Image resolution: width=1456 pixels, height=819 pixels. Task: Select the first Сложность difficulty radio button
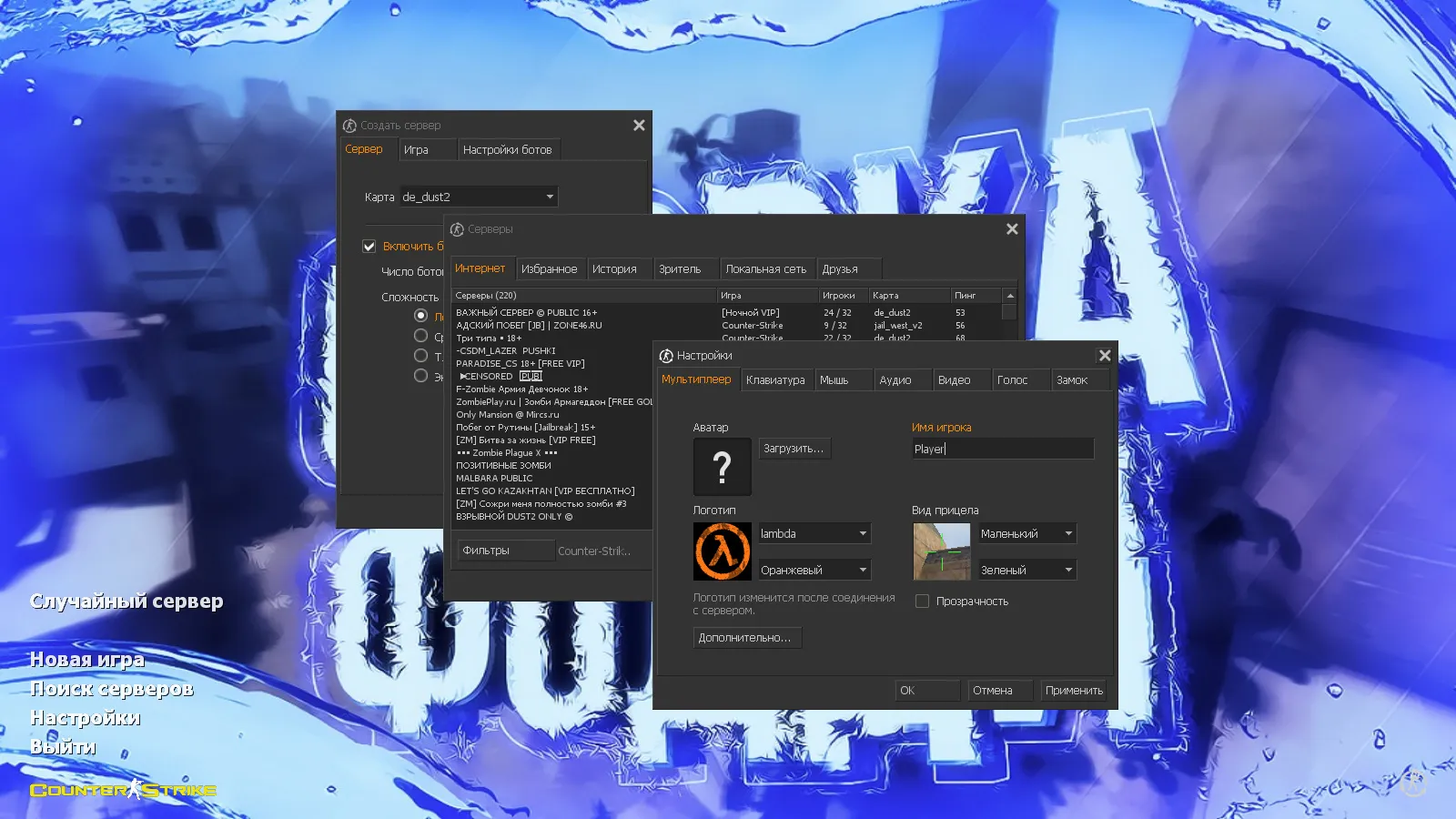click(x=420, y=315)
